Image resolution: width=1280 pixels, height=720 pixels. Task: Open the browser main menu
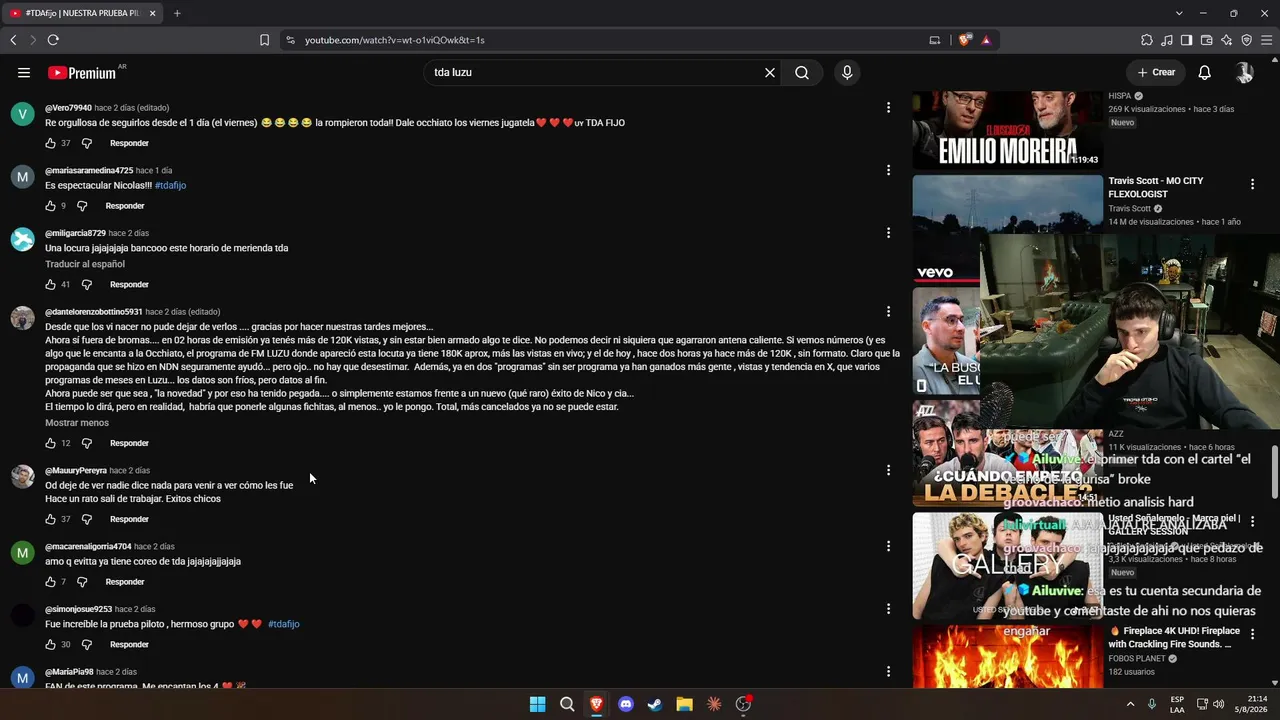pyautogui.click(x=1266, y=40)
